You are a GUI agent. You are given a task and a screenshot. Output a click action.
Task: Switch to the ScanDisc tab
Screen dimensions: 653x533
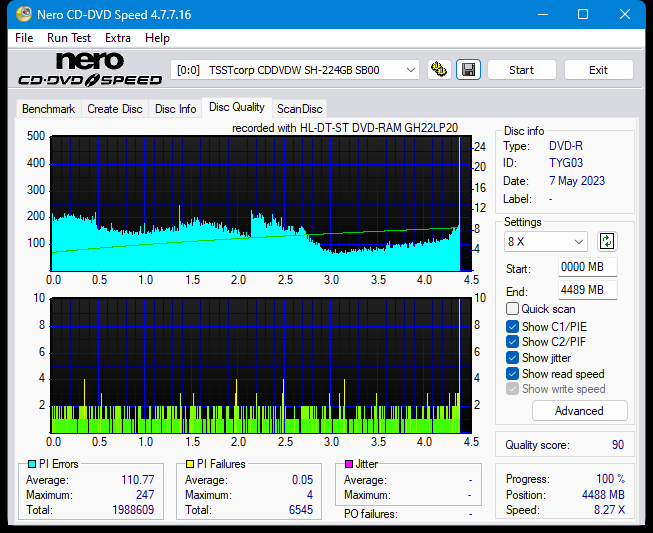[299, 109]
